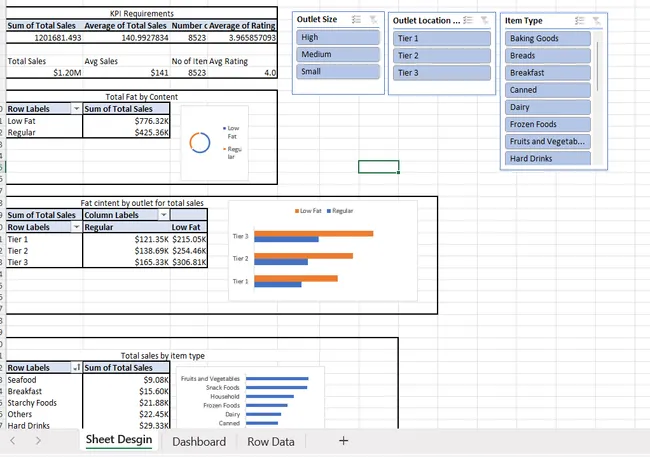This screenshot has height=457, width=650.
Task: Filter by Tier 2 in location slicer
Action: click(442, 56)
